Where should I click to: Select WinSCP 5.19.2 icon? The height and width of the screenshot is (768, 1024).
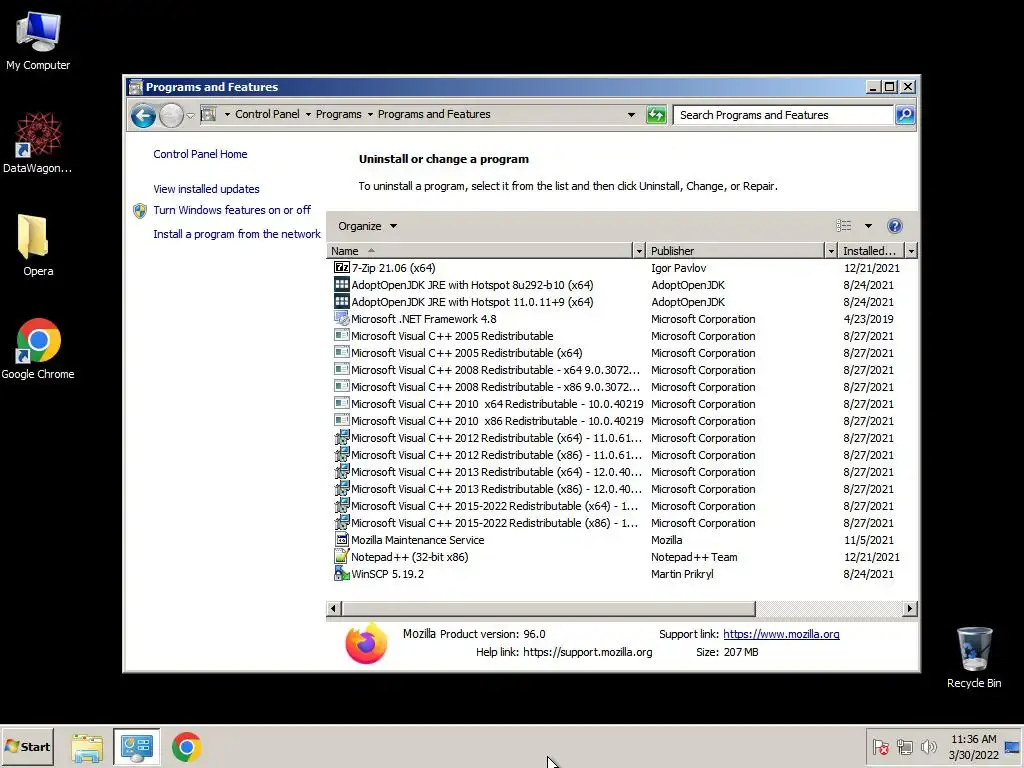pos(342,573)
